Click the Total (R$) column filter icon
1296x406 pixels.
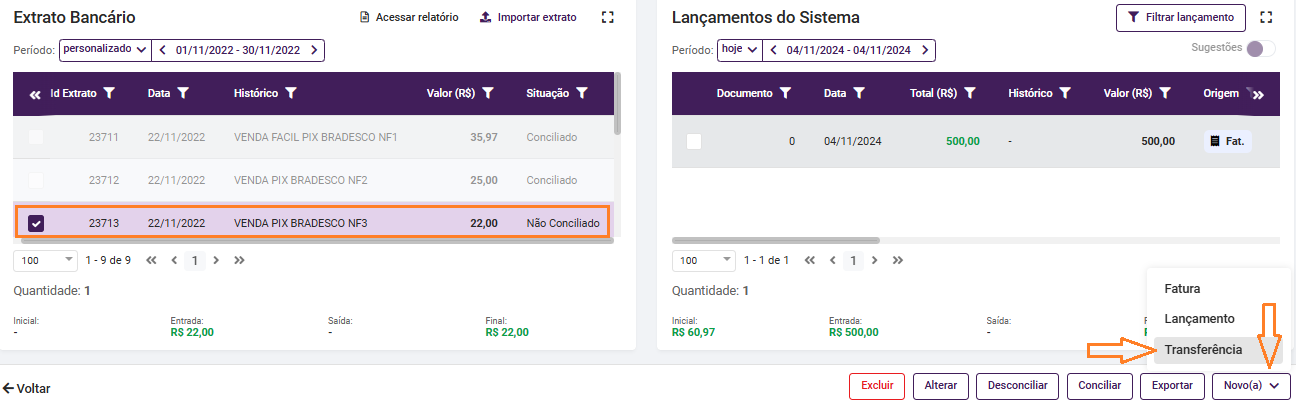coord(970,93)
